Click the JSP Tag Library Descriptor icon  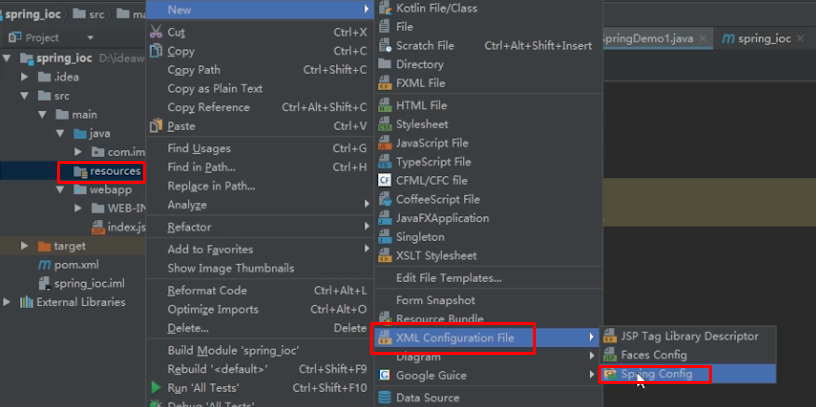(609, 336)
